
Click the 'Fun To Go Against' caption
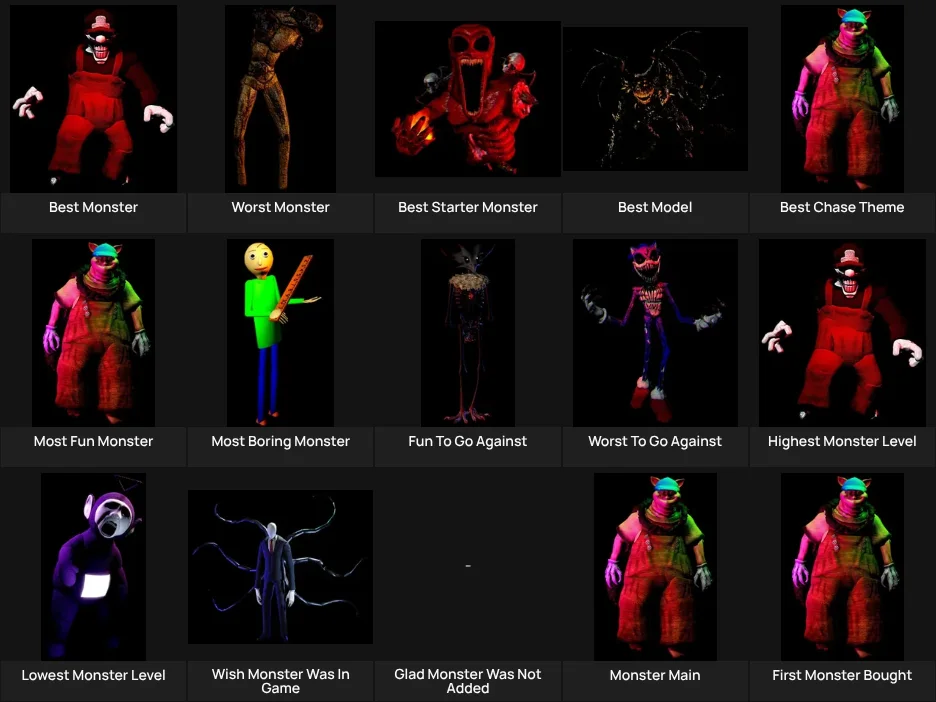click(467, 441)
